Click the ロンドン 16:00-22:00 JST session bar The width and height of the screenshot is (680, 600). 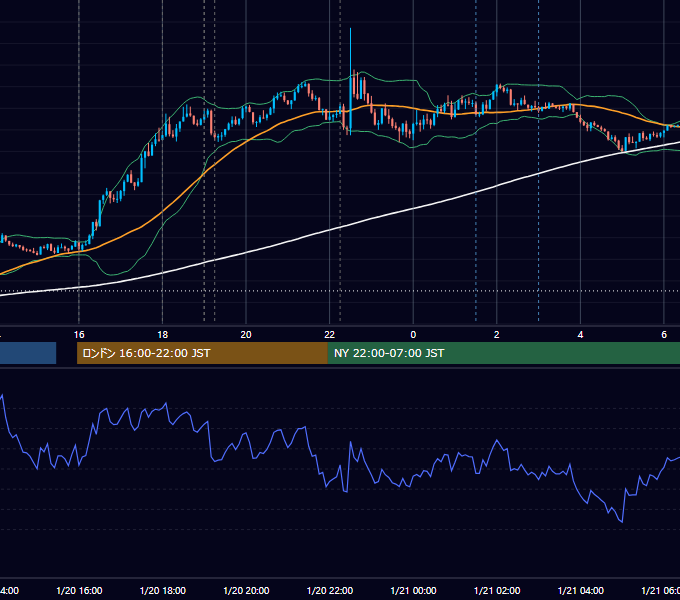[202, 353]
